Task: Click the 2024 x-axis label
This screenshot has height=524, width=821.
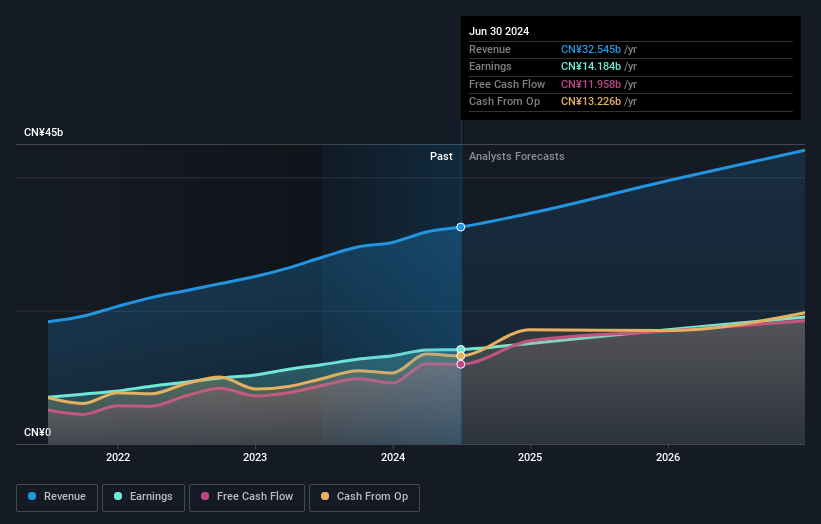Action: pos(393,457)
